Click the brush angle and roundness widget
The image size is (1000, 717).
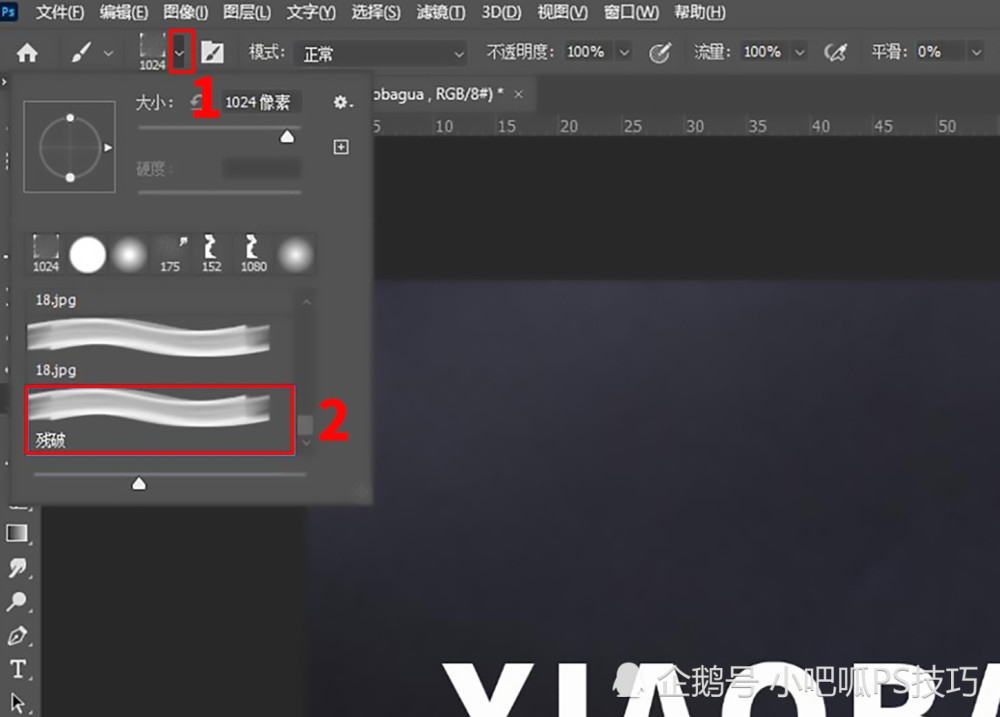[70, 147]
